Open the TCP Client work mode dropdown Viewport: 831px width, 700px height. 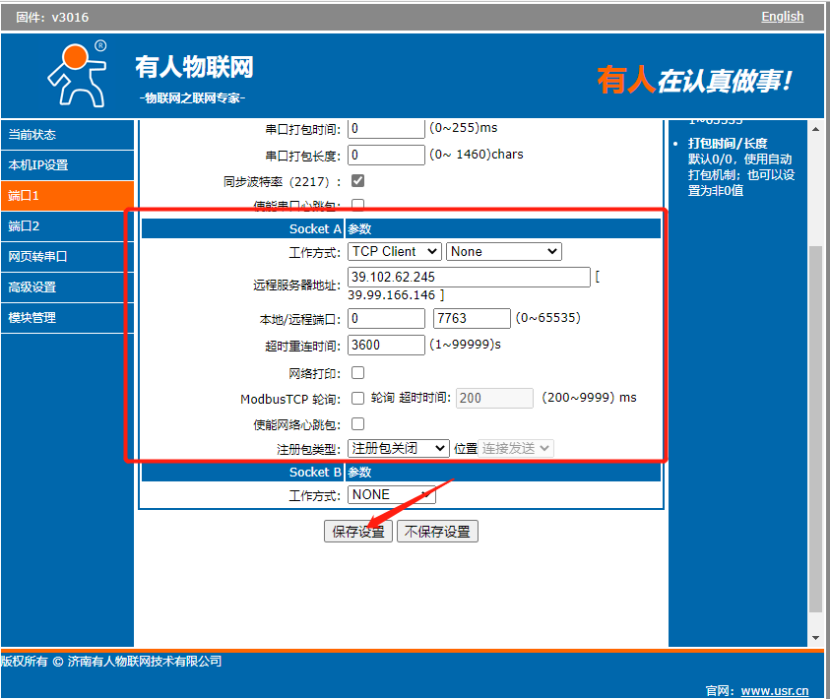(x=394, y=252)
